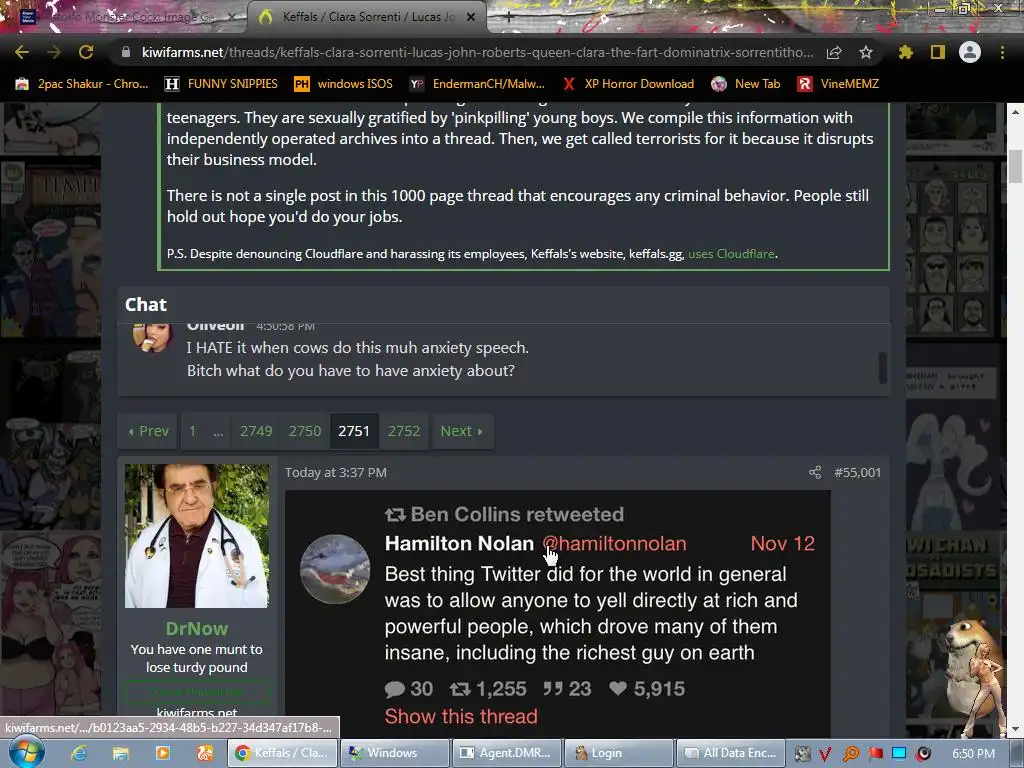Grab the chat box scrollbar thumb
Viewport: 1024px width, 768px height.
click(x=882, y=368)
